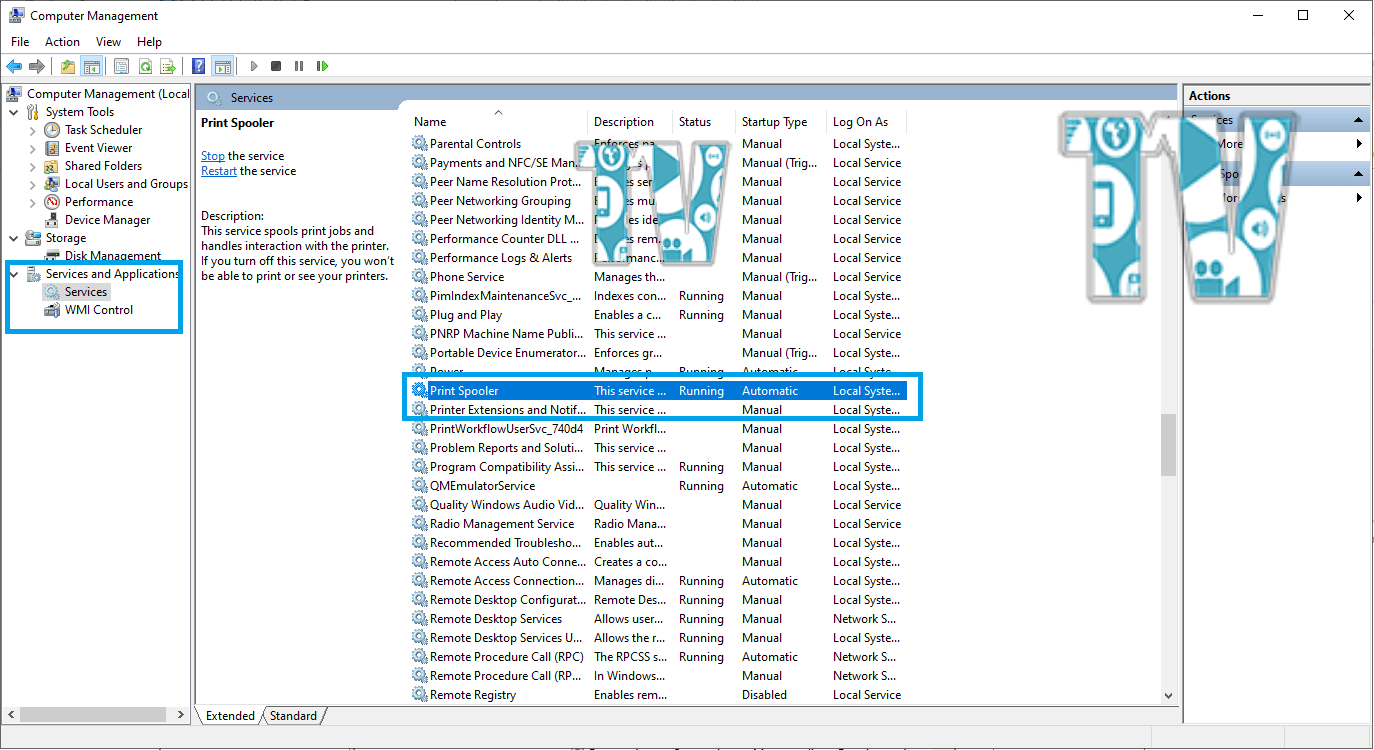The image size is (1374, 750).
Task: Switch to the Standard tab
Action: coord(293,716)
